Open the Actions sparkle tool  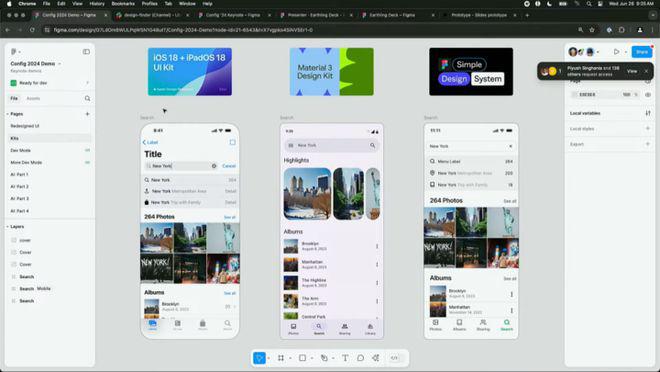click(x=375, y=358)
